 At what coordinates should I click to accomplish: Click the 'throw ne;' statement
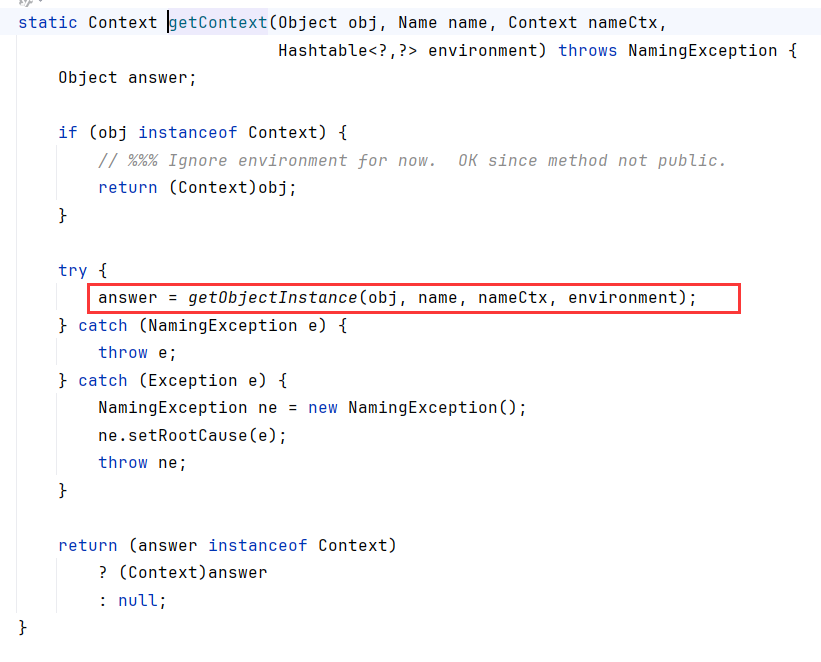click(x=142, y=462)
